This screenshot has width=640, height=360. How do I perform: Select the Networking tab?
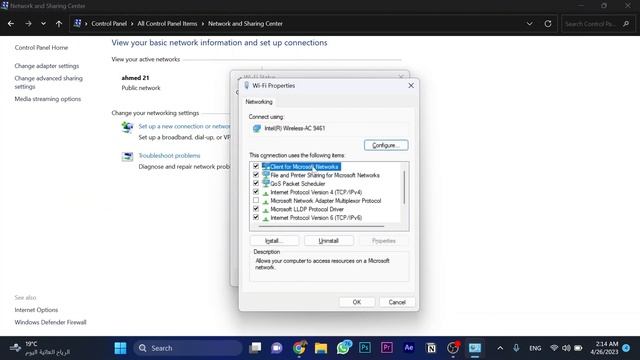coord(259,102)
